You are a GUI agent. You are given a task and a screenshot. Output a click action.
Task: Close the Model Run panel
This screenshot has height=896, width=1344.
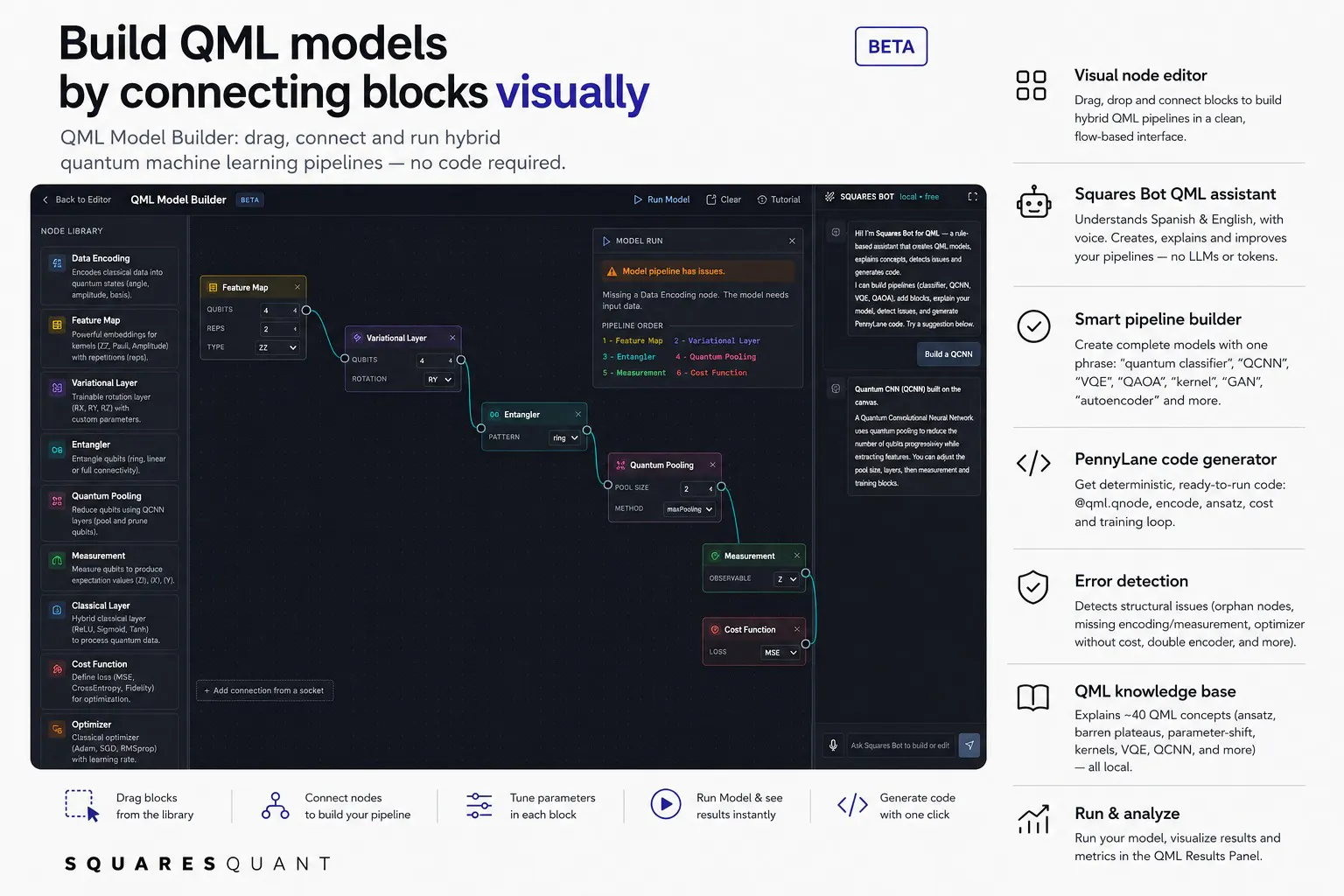pos(792,241)
